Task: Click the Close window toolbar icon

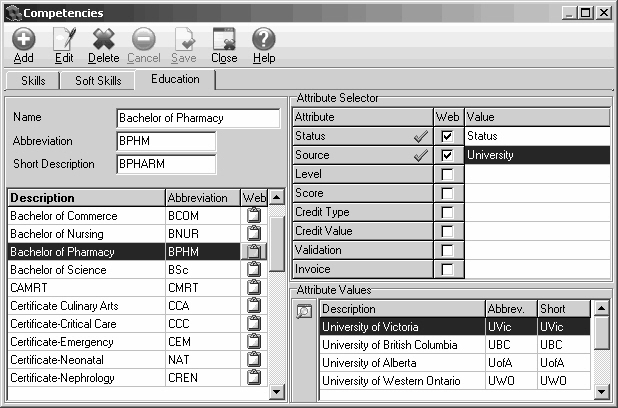Action: coord(224,39)
